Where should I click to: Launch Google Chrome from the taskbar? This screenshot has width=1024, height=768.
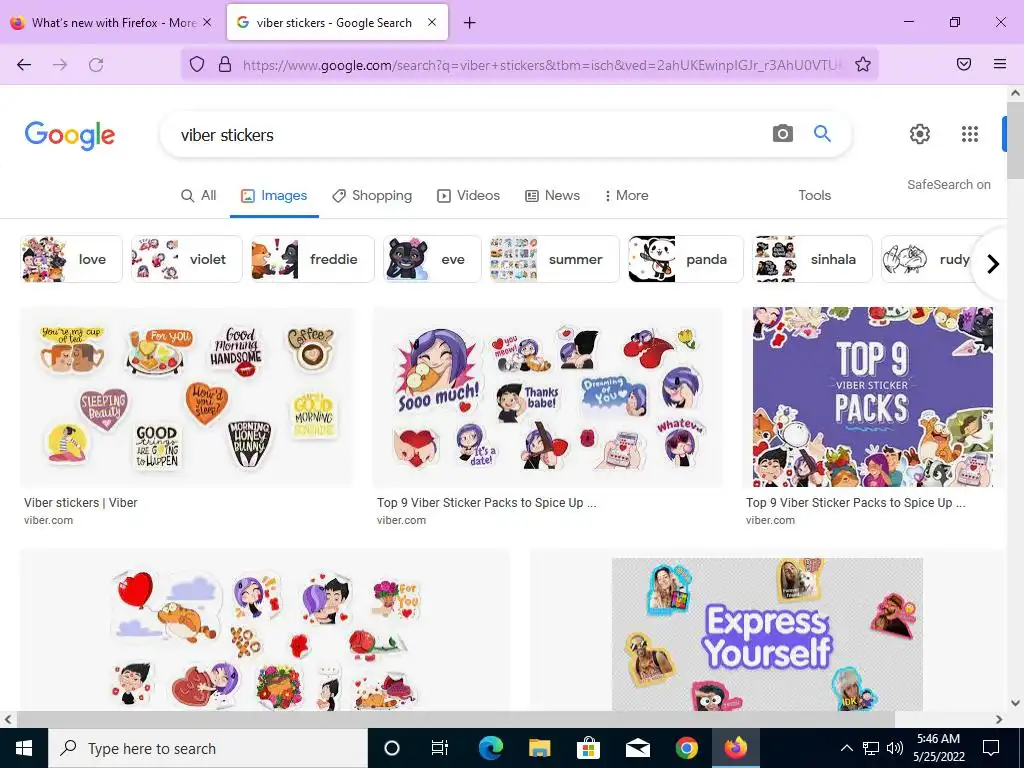point(686,748)
